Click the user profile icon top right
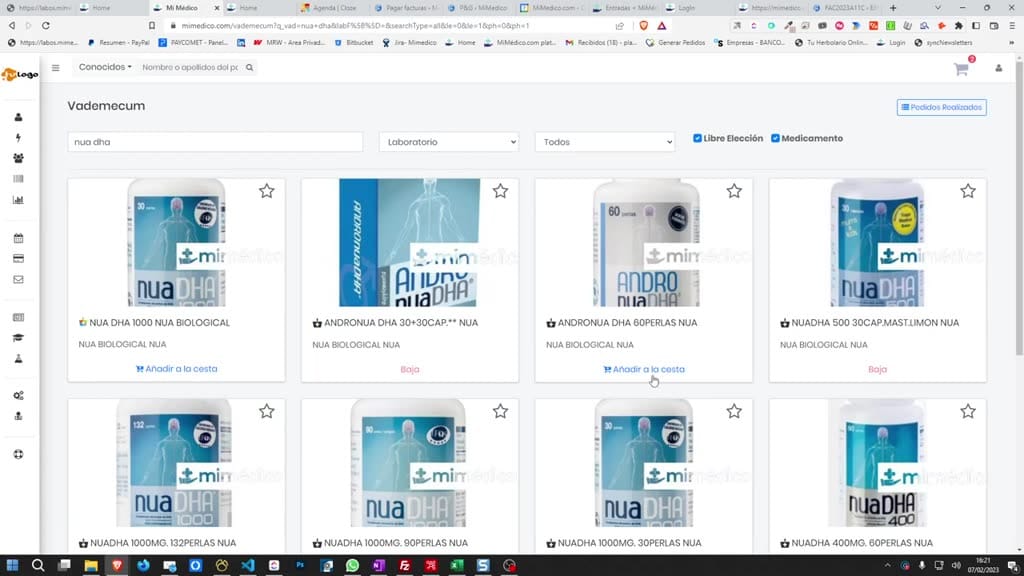Viewport: 1024px width, 576px height. [x=999, y=68]
